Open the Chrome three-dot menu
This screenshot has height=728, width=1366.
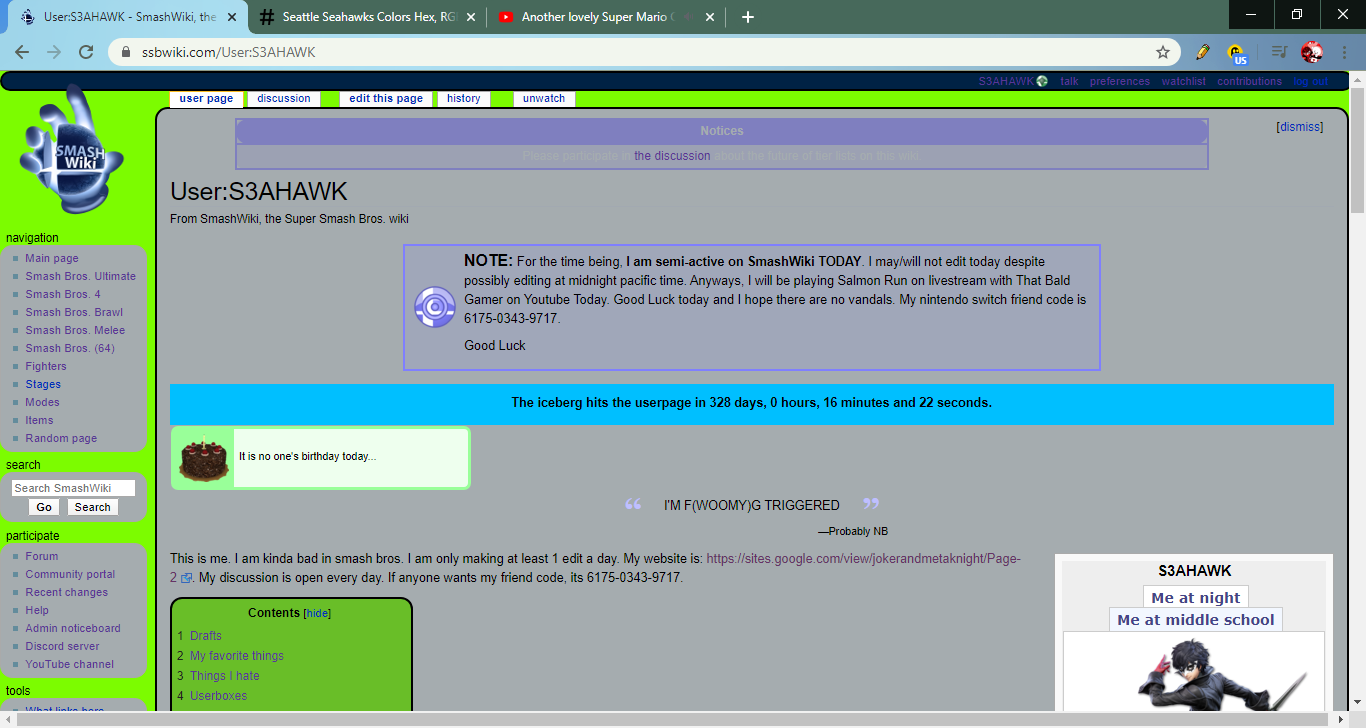point(1345,52)
